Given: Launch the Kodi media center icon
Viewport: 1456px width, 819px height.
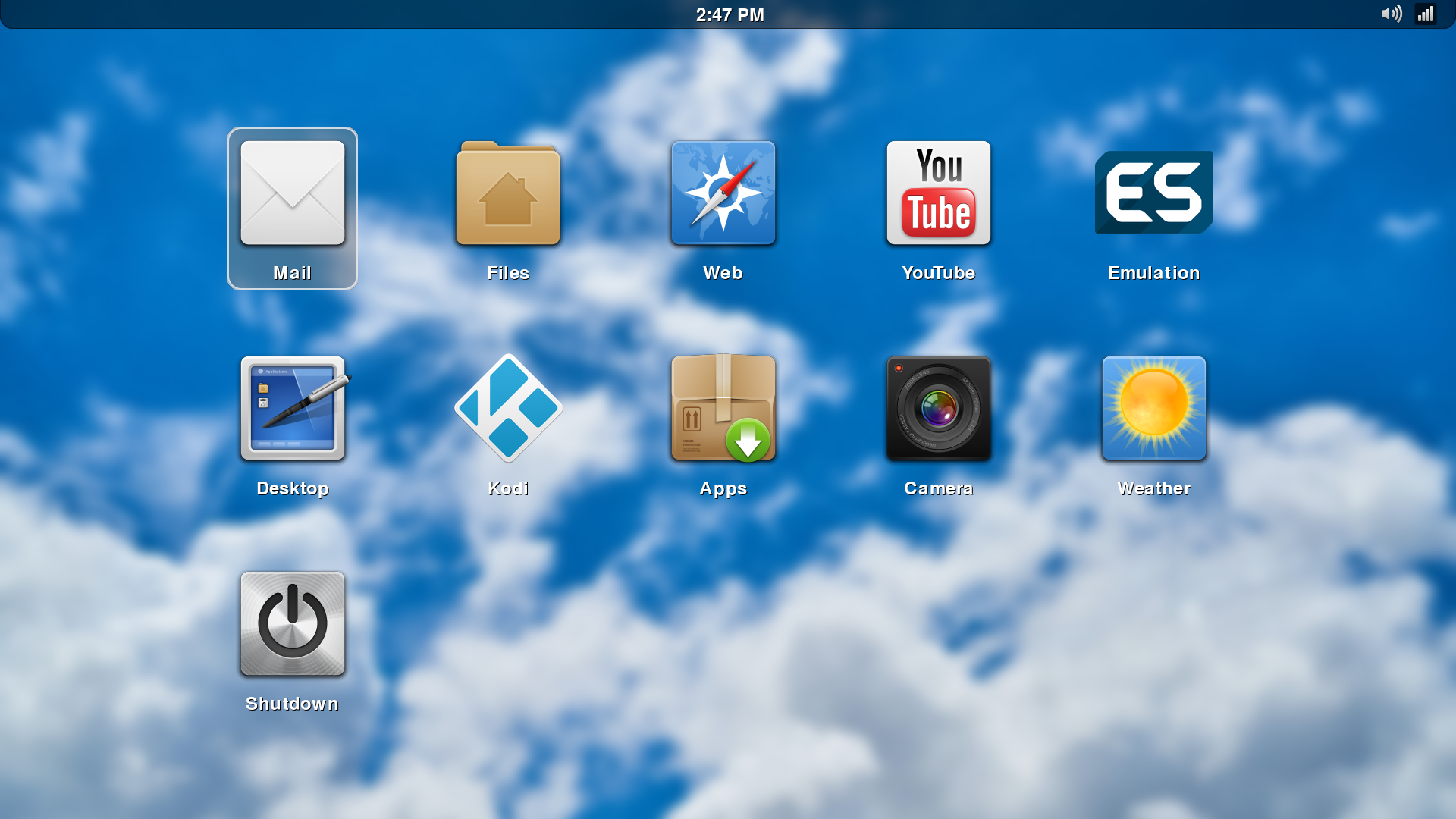Looking at the screenshot, I should point(508,408).
